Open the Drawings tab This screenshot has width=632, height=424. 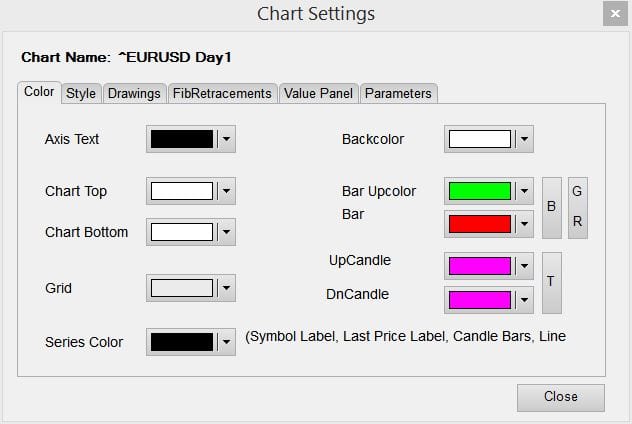click(134, 94)
